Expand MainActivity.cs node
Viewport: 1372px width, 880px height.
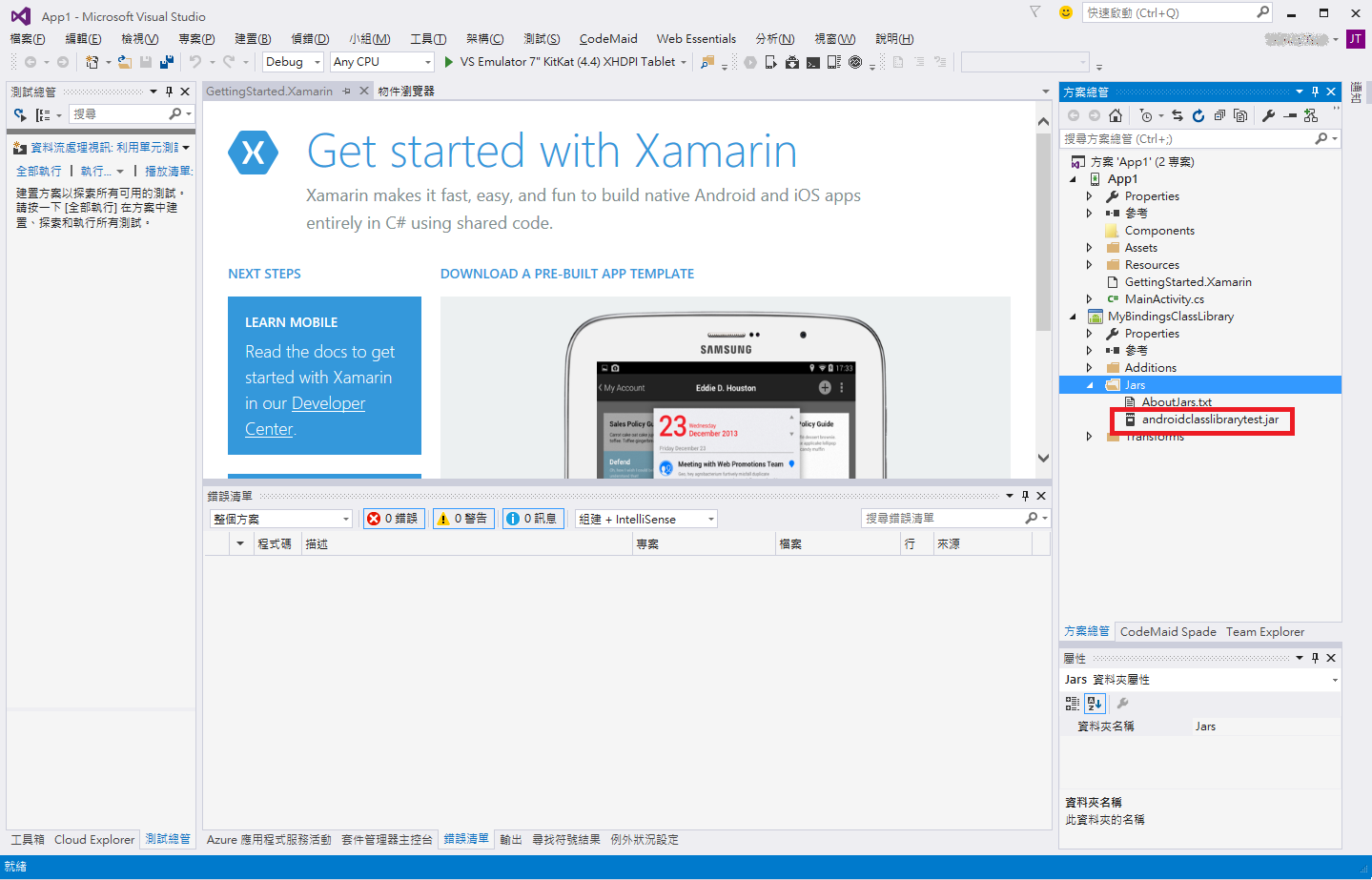tap(1090, 299)
